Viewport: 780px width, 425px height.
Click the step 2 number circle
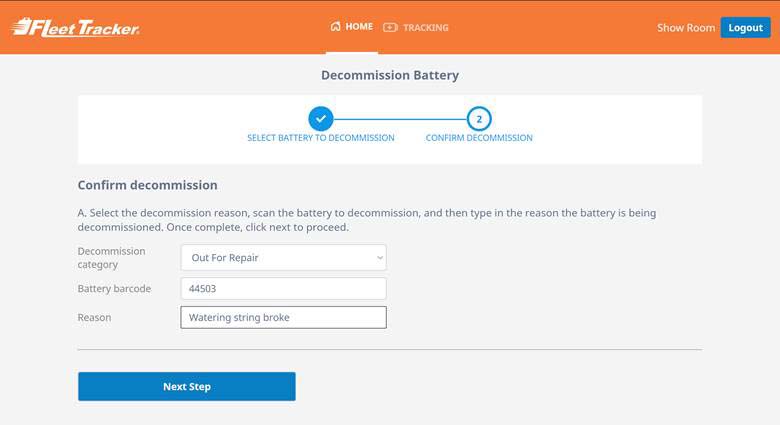479,118
